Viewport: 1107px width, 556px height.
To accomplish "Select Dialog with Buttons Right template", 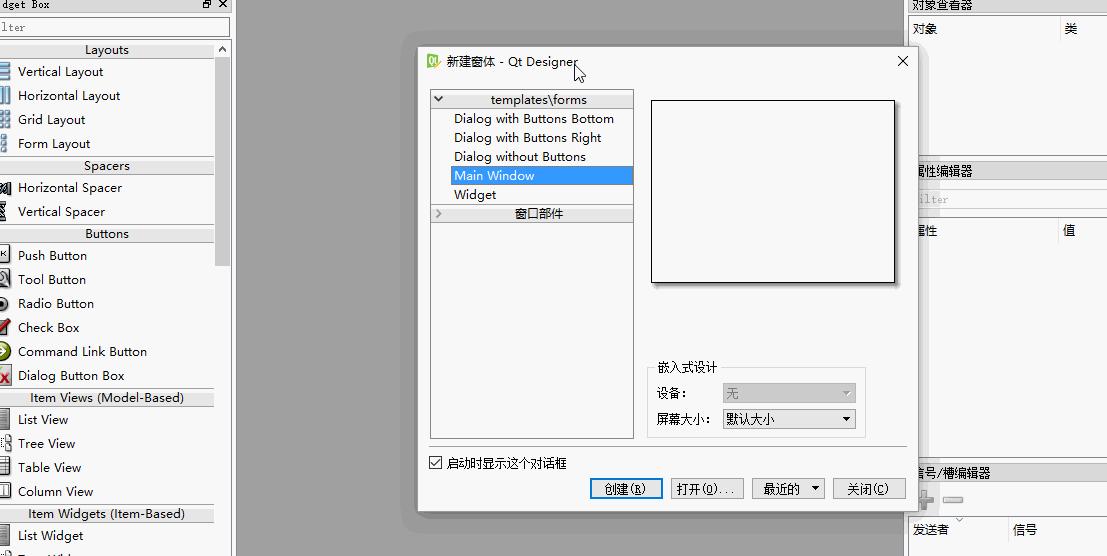I will coord(527,138).
